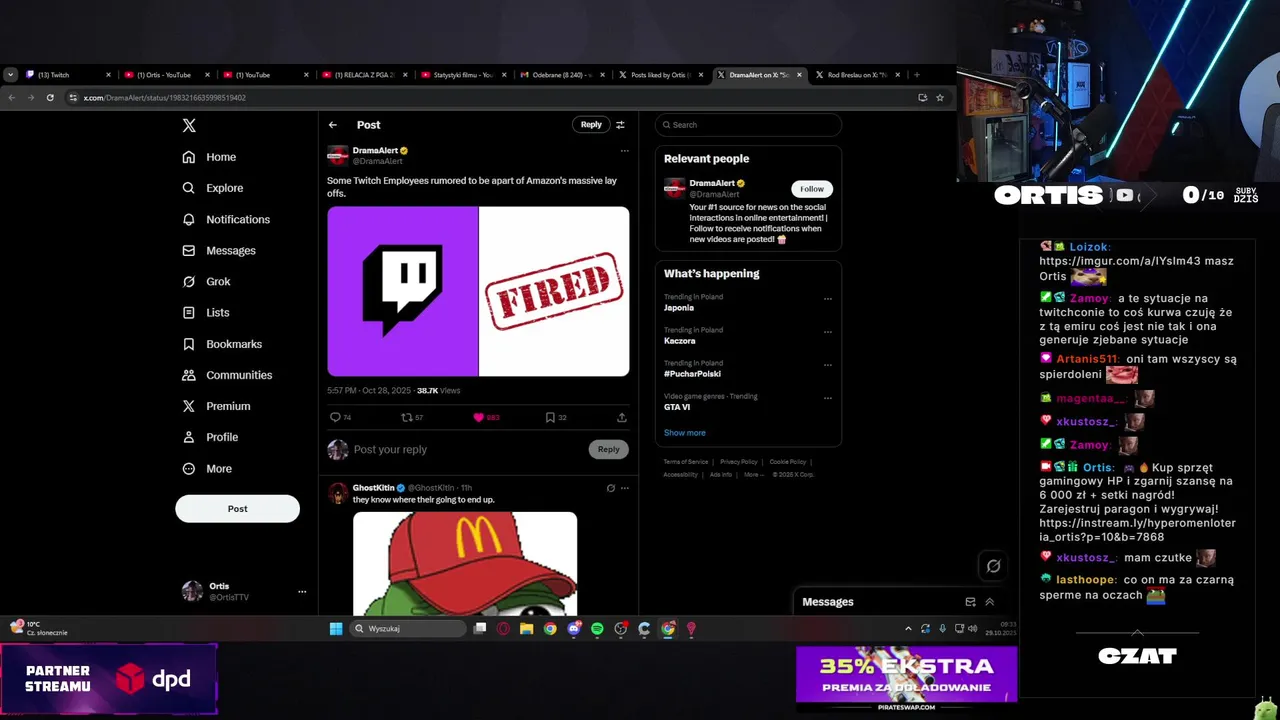
Task: Click the repost icon with 57
Action: click(x=406, y=417)
